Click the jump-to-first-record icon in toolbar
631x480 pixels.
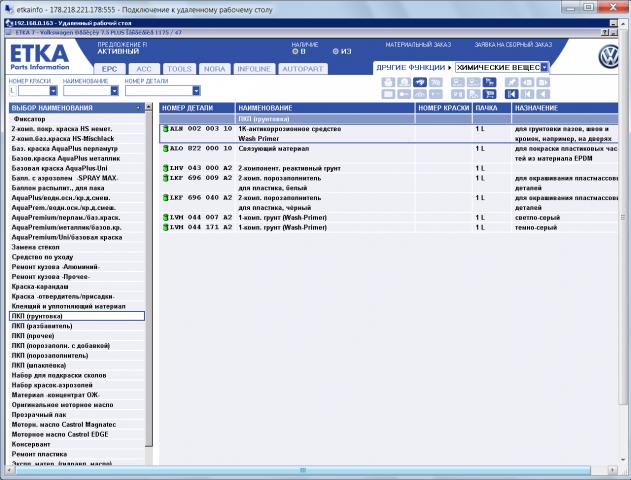tap(511, 94)
